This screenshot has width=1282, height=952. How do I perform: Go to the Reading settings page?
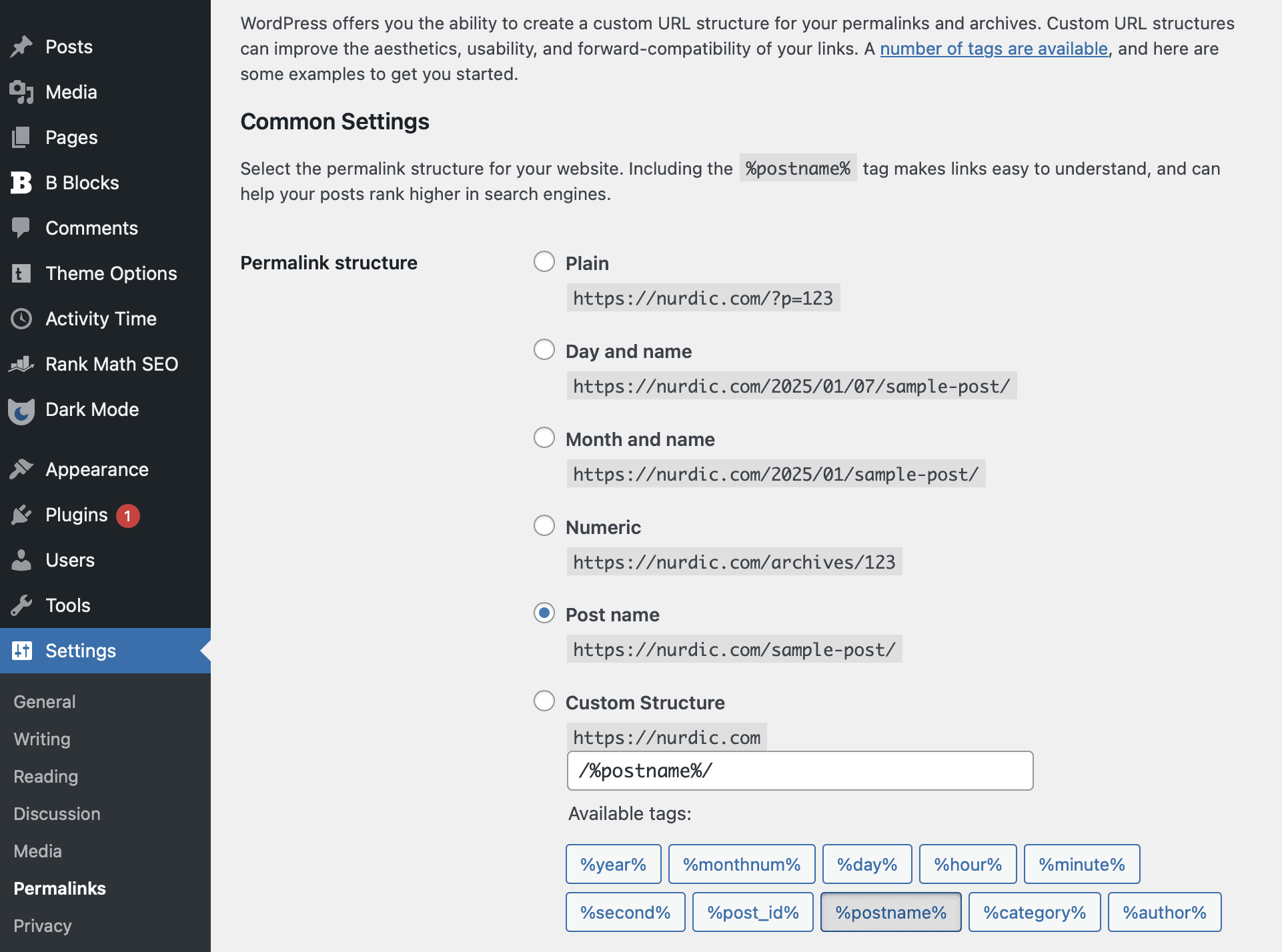pyautogui.click(x=46, y=777)
